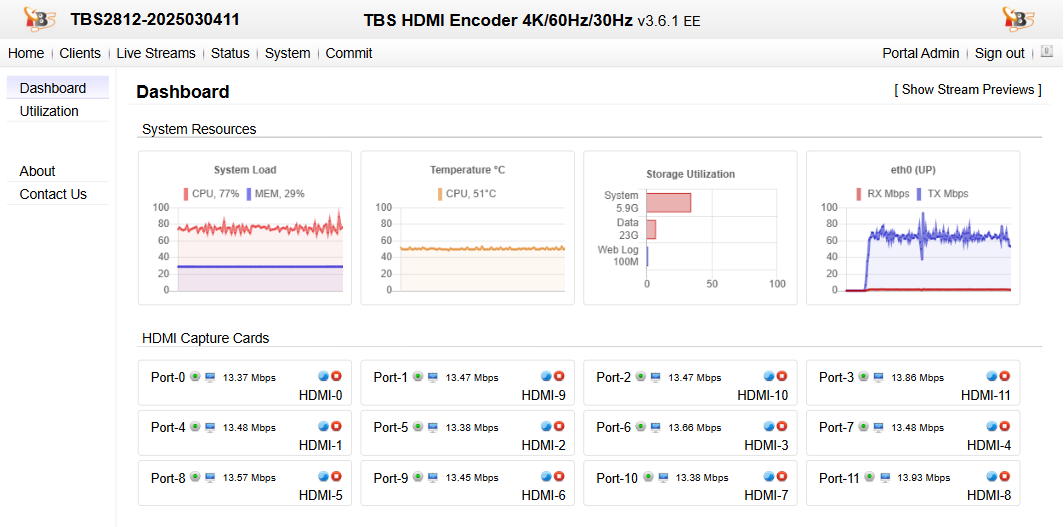Click the green status indicator on Port-10
The image size is (1064, 527).
(x=649, y=478)
